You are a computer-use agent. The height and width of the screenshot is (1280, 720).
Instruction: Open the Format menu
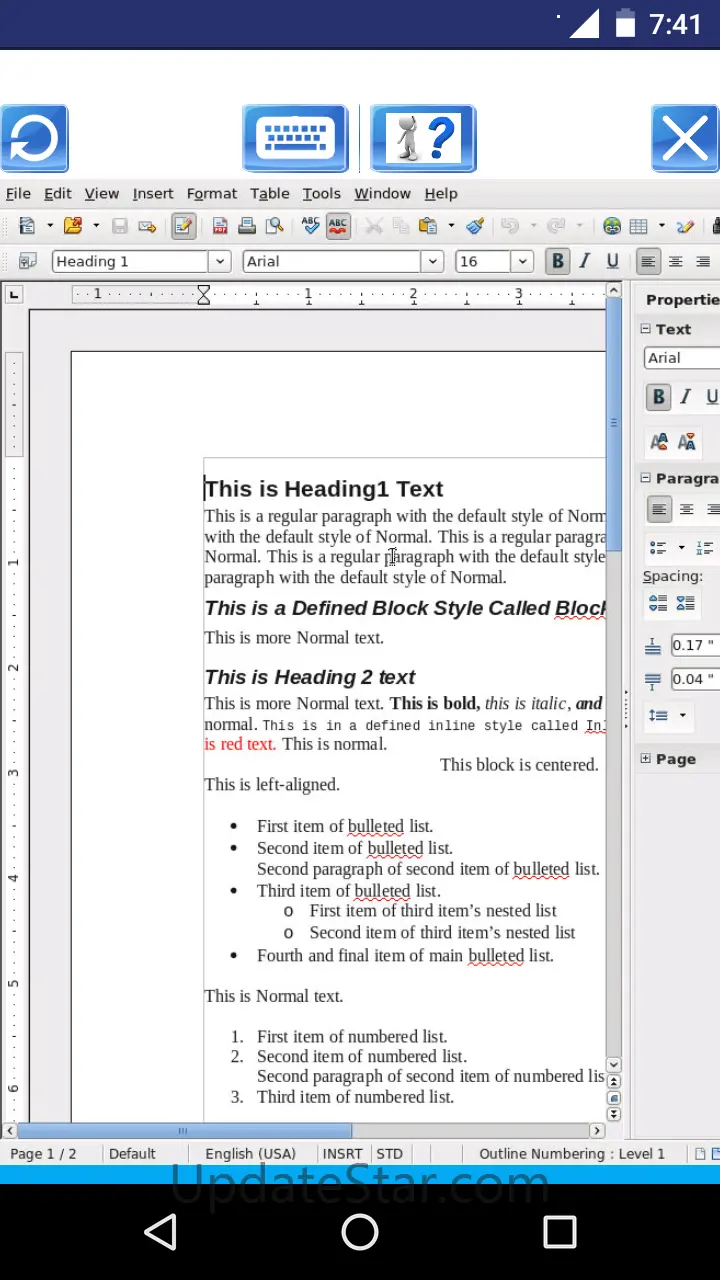[x=212, y=194]
